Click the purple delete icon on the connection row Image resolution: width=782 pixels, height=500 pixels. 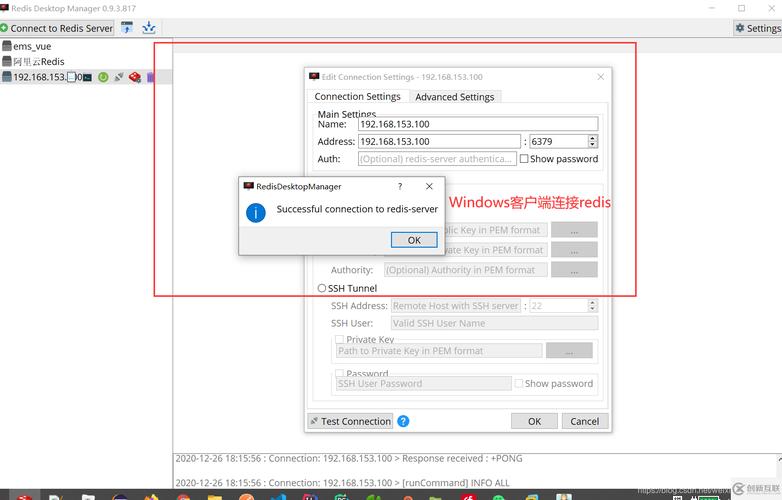point(150,77)
